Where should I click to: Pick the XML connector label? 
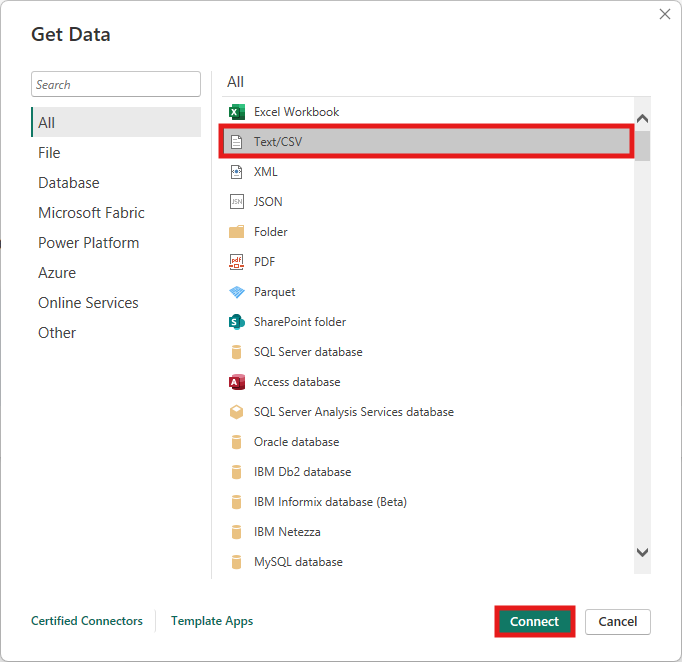point(266,172)
